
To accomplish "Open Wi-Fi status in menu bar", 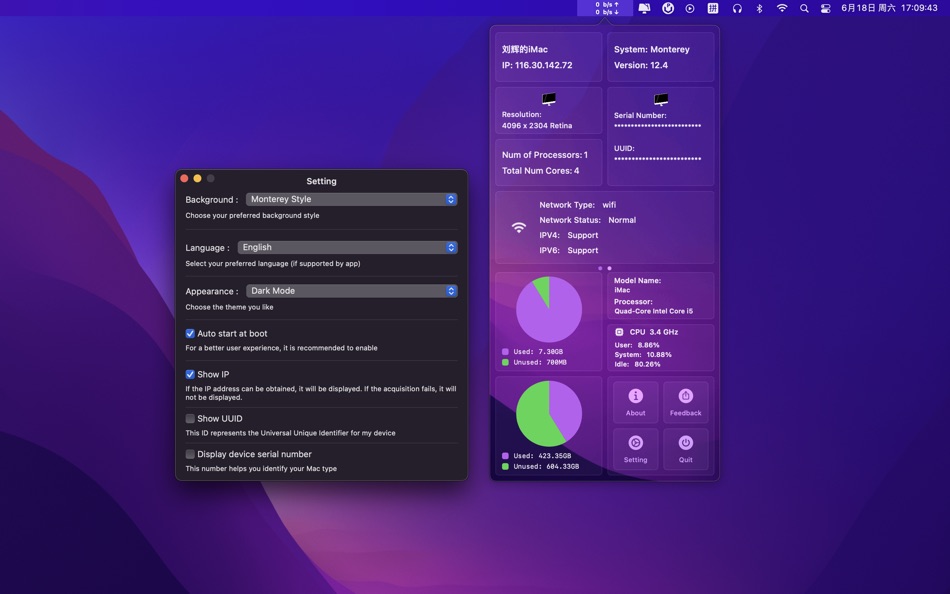I will click(x=782, y=8).
